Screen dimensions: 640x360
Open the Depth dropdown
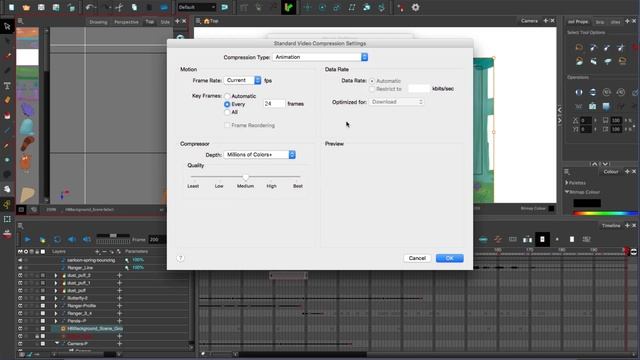260,155
